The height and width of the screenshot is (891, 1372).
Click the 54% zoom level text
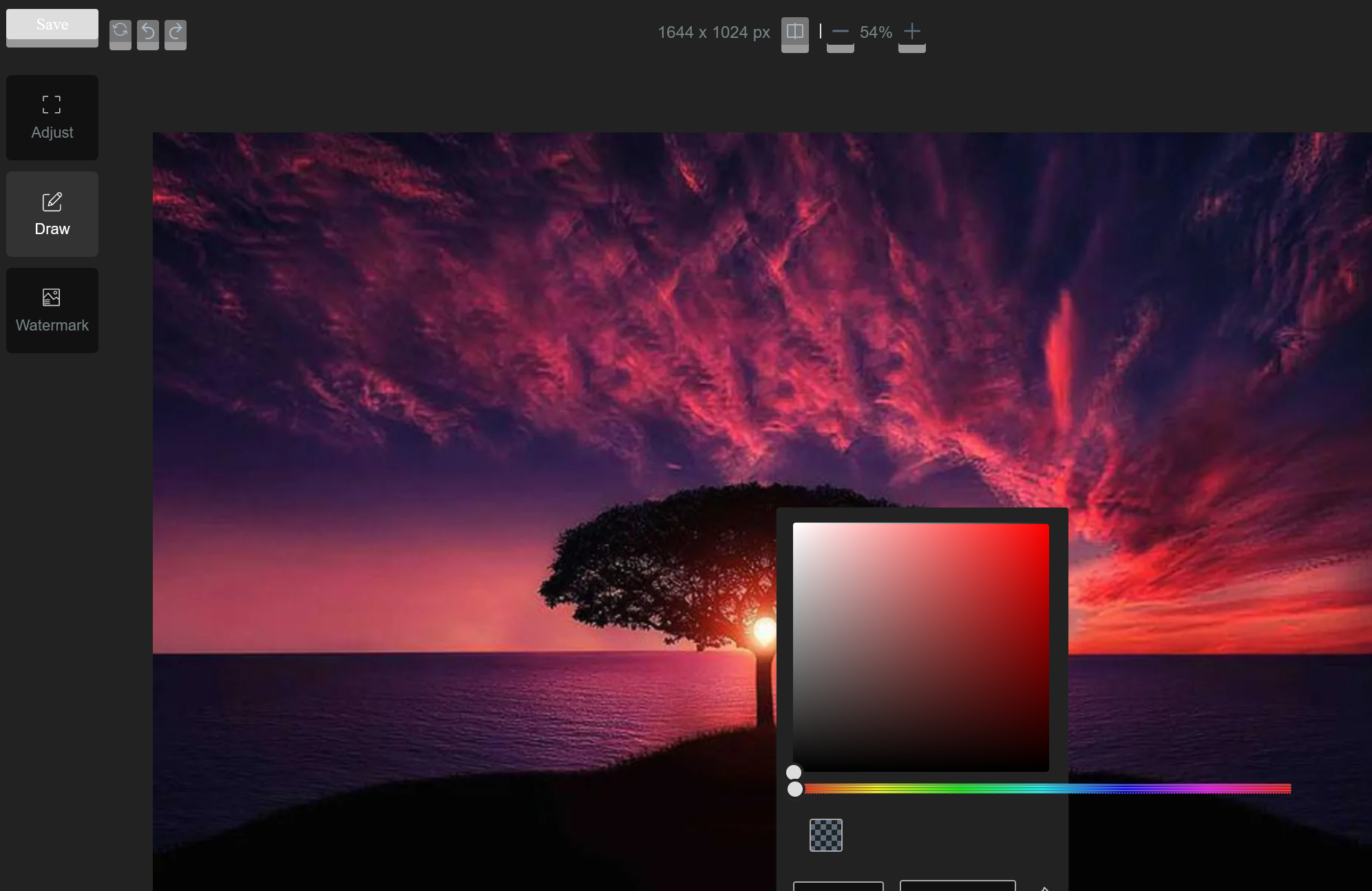(876, 32)
